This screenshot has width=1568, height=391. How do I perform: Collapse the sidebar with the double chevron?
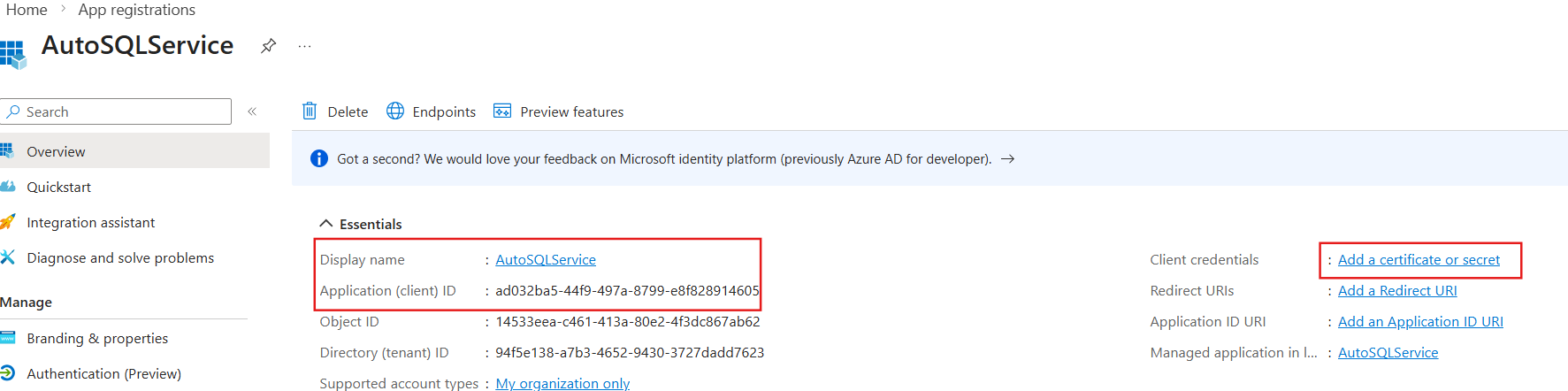pos(252,111)
